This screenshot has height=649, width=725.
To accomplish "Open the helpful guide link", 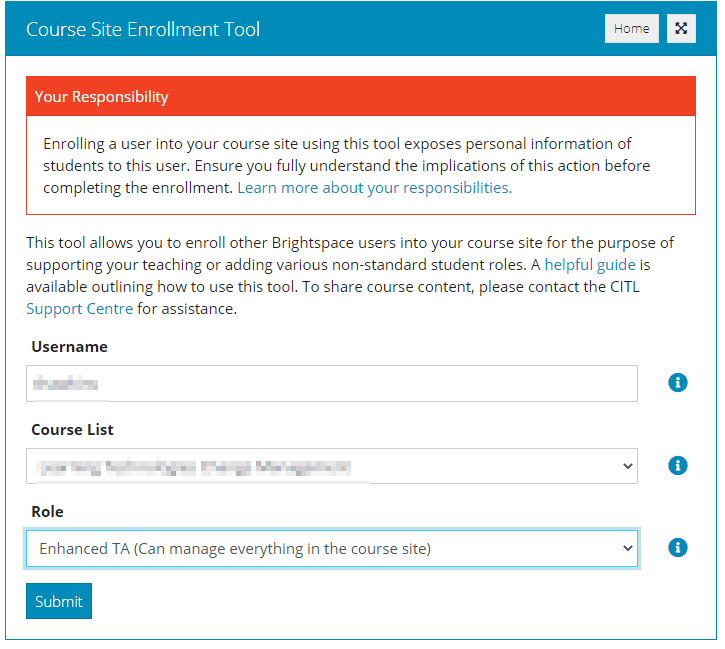I will tap(590, 265).
